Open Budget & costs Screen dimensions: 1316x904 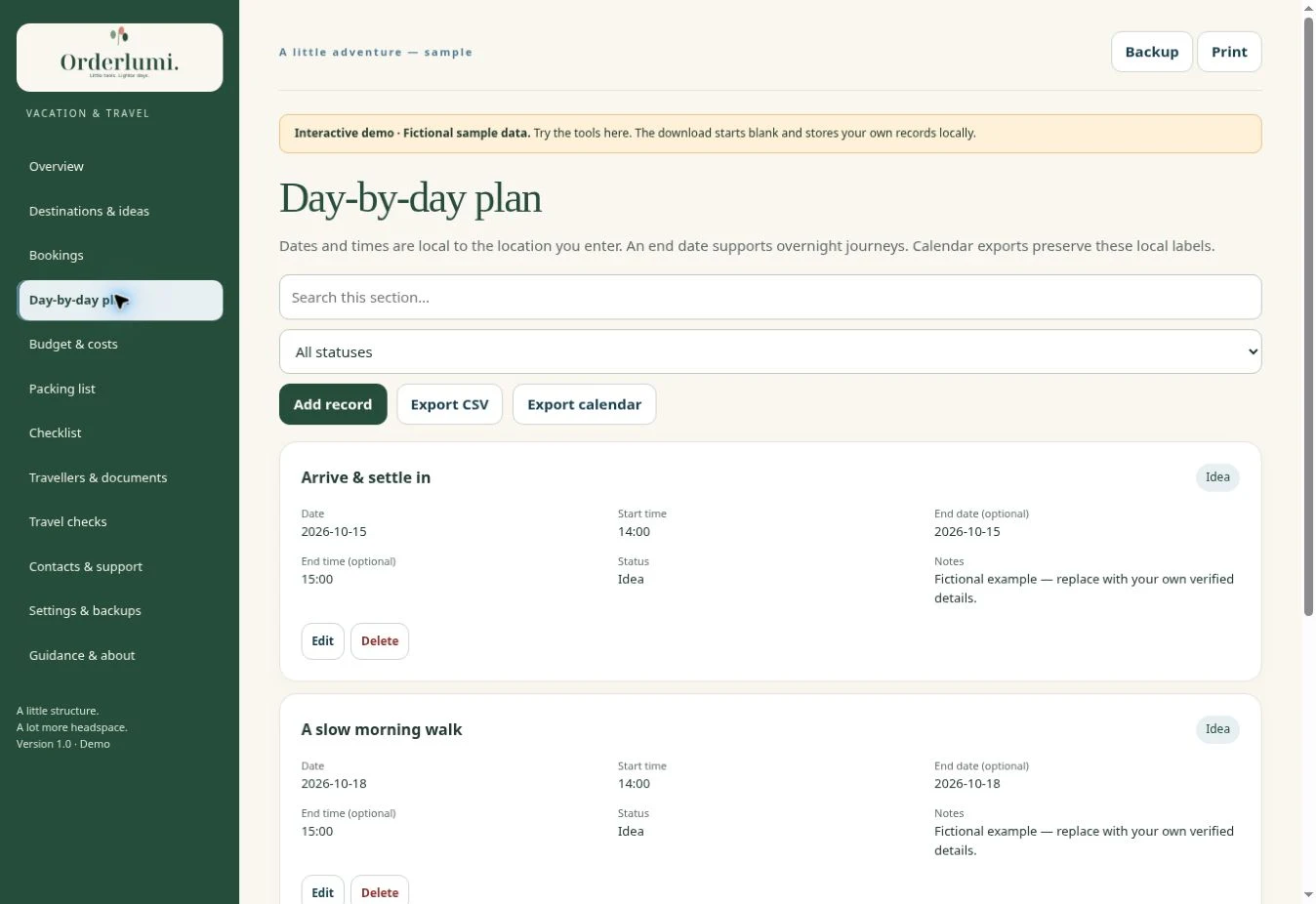coord(119,345)
